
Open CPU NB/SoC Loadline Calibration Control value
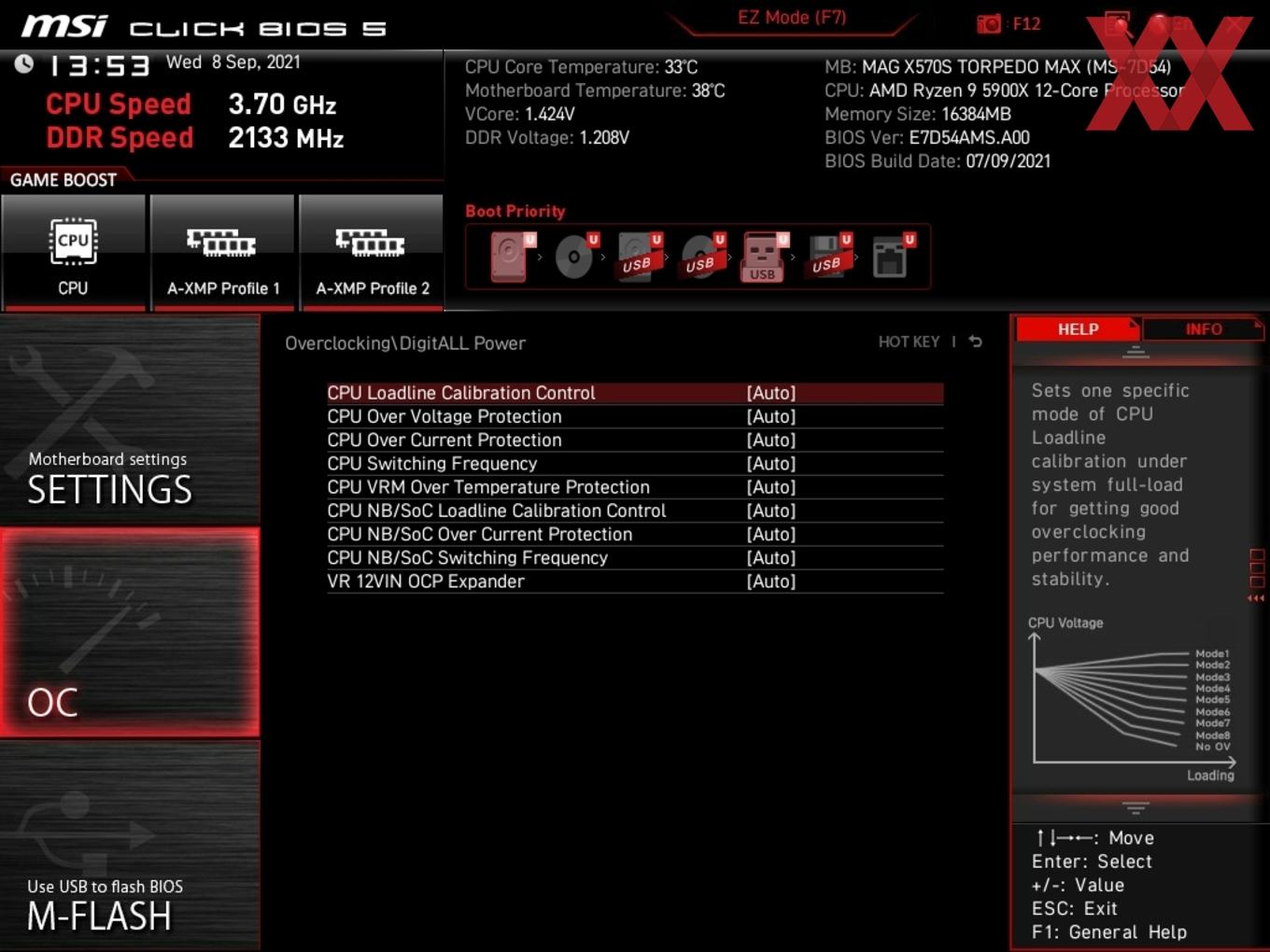[771, 511]
